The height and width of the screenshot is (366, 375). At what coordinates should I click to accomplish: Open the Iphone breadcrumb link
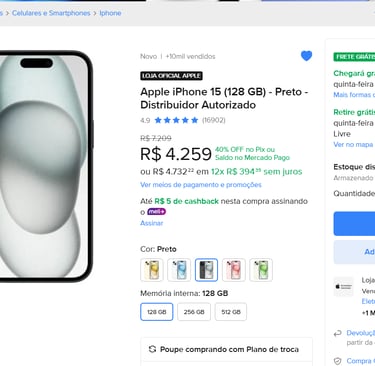coord(110,13)
